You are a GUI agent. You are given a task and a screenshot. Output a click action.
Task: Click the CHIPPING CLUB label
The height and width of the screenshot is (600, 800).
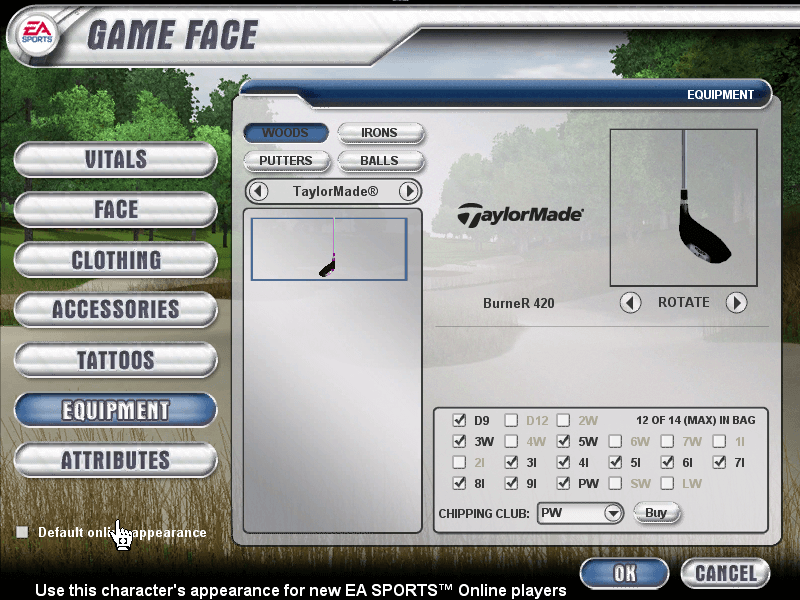(484, 513)
